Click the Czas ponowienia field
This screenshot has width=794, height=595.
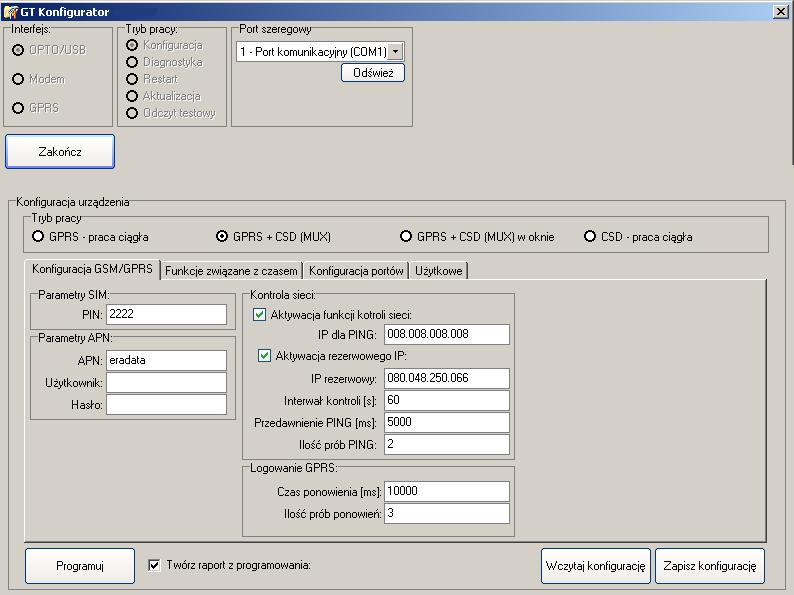(x=447, y=491)
